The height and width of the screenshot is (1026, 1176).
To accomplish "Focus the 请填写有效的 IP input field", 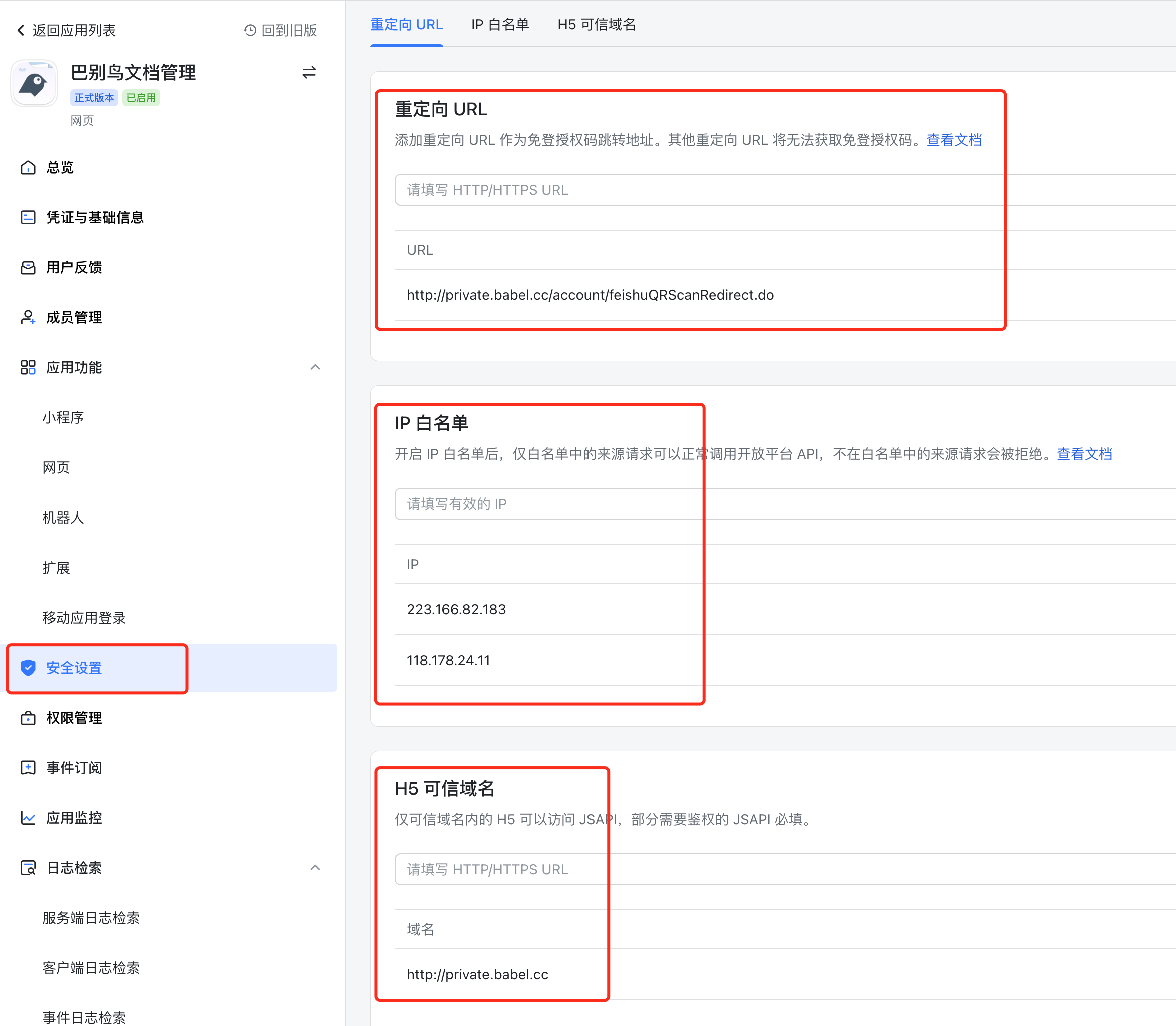I will pyautogui.click(x=785, y=504).
